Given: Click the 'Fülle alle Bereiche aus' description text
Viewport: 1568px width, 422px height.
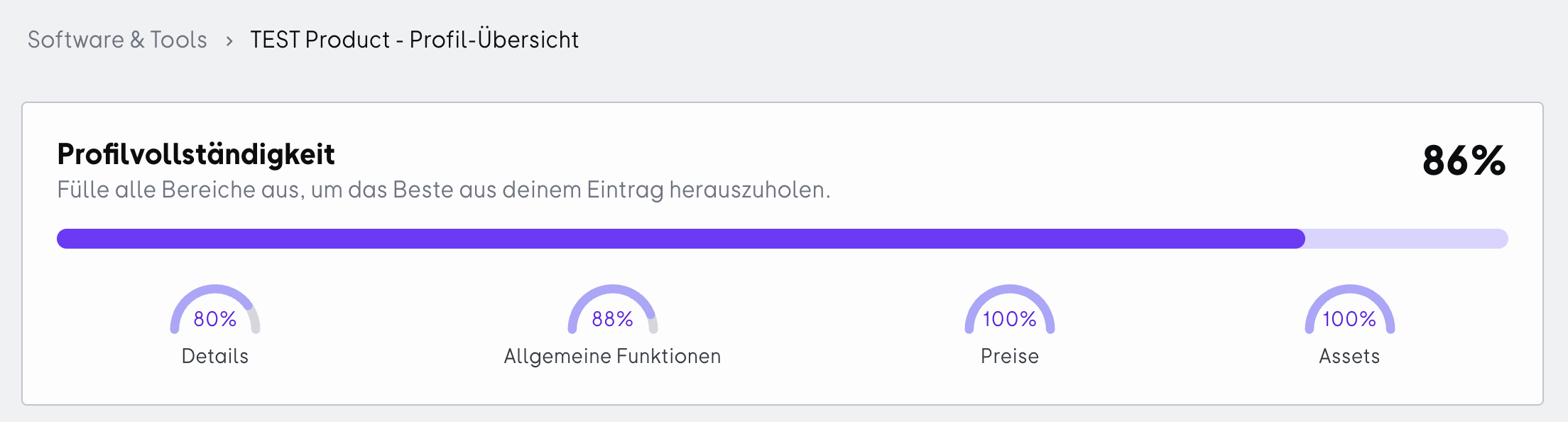Looking at the screenshot, I should click(444, 190).
